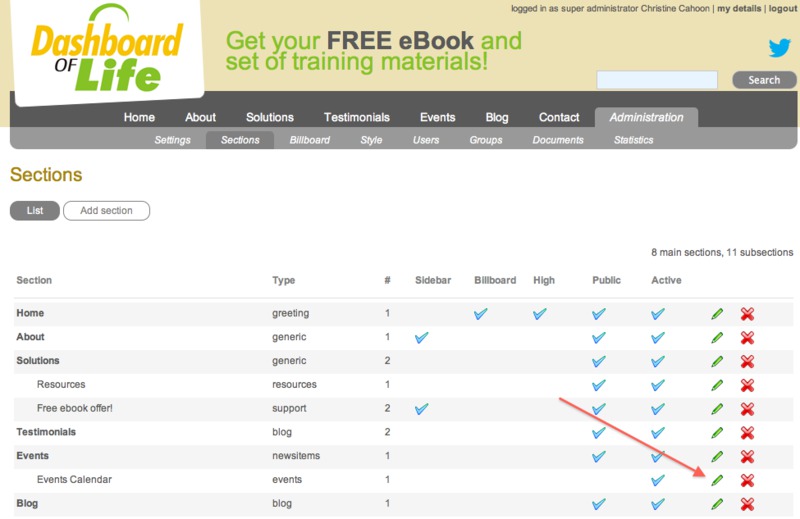
Task: Click the Twitter bird icon
Action: pyautogui.click(x=779, y=47)
